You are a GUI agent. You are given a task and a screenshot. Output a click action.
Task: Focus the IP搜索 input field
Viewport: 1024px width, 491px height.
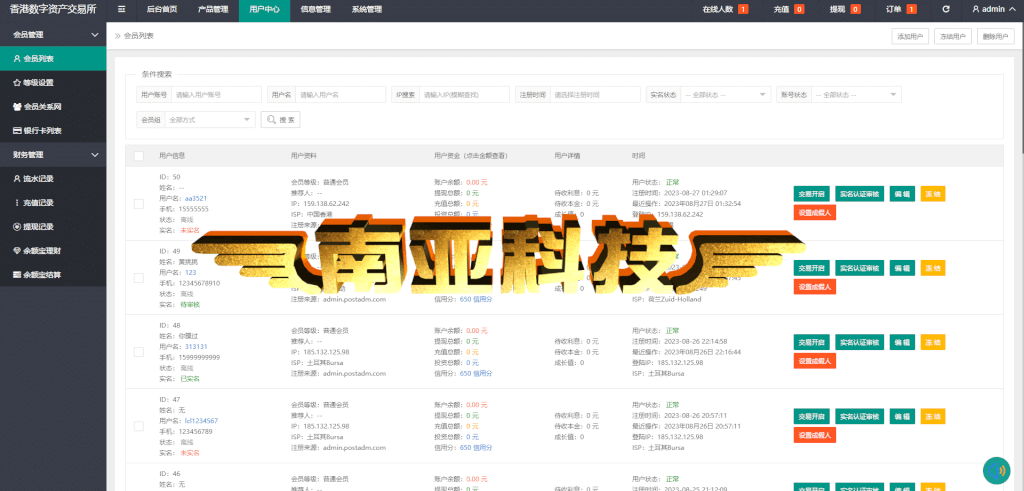point(464,95)
